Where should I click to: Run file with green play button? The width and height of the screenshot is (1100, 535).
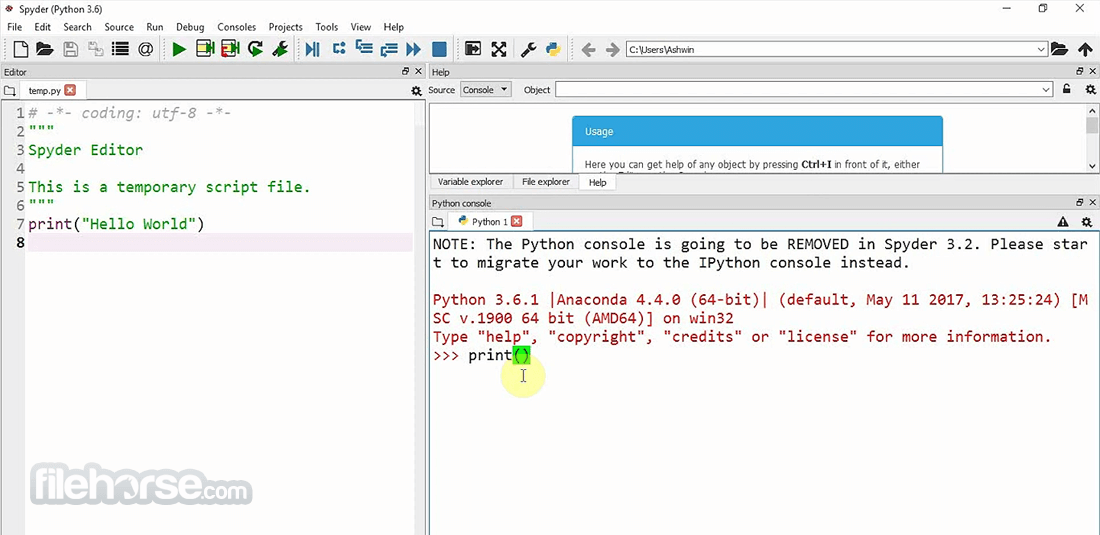pyautogui.click(x=180, y=49)
